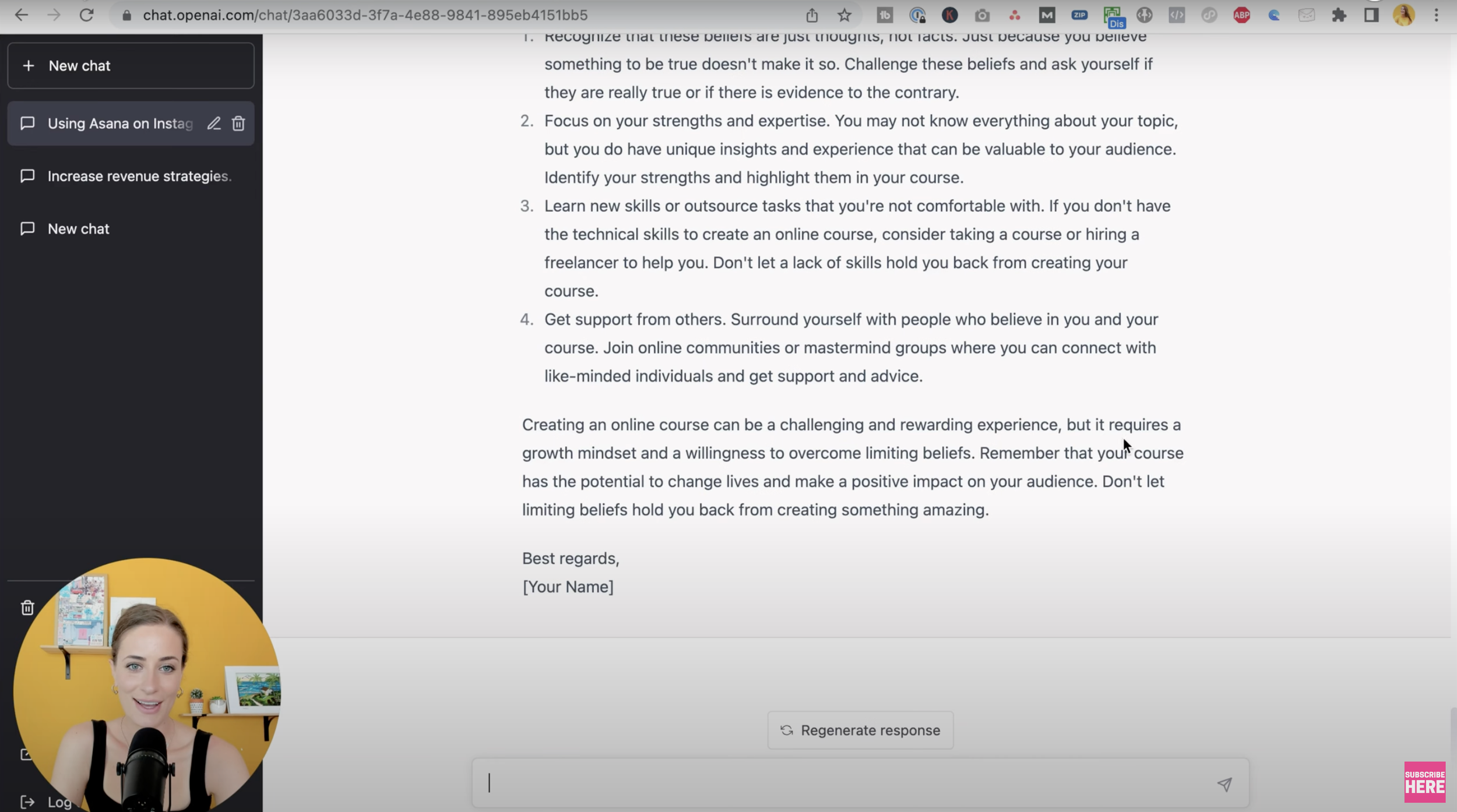Image resolution: width=1457 pixels, height=812 pixels.
Task: Toggle the browser side panel
Action: (1371, 15)
